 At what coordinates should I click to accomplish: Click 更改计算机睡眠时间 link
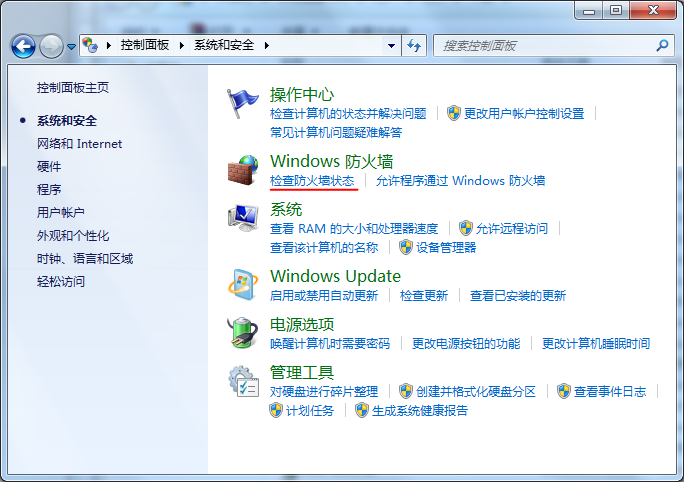point(596,344)
